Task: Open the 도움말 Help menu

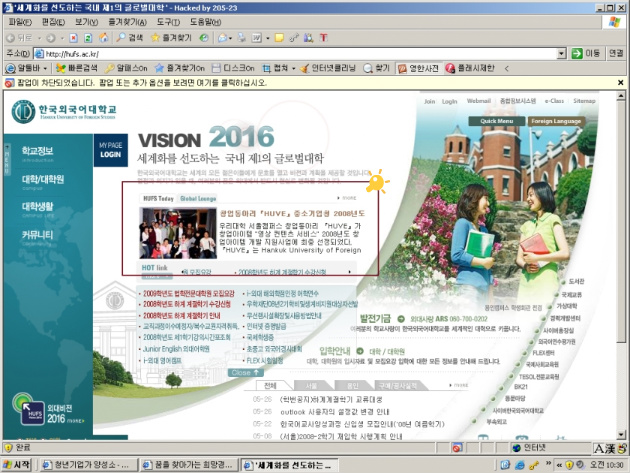Action: (x=205, y=22)
